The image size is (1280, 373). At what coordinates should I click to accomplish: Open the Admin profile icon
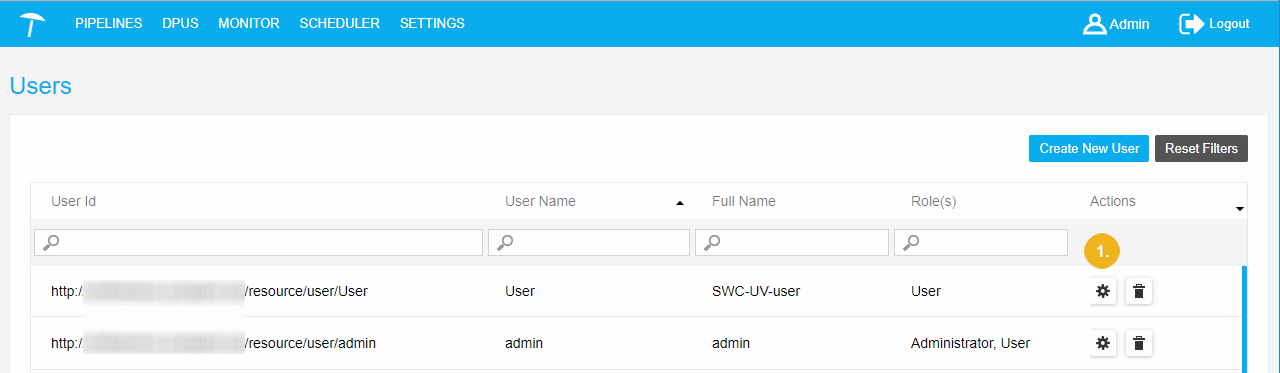coord(1094,24)
